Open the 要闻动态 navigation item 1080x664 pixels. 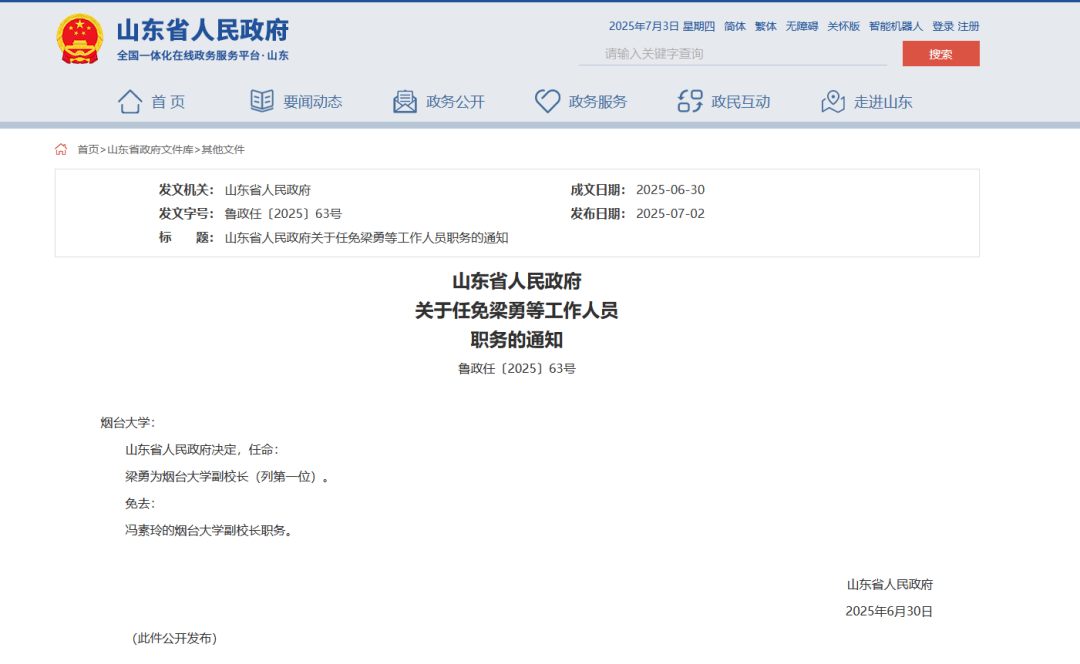(x=313, y=102)
